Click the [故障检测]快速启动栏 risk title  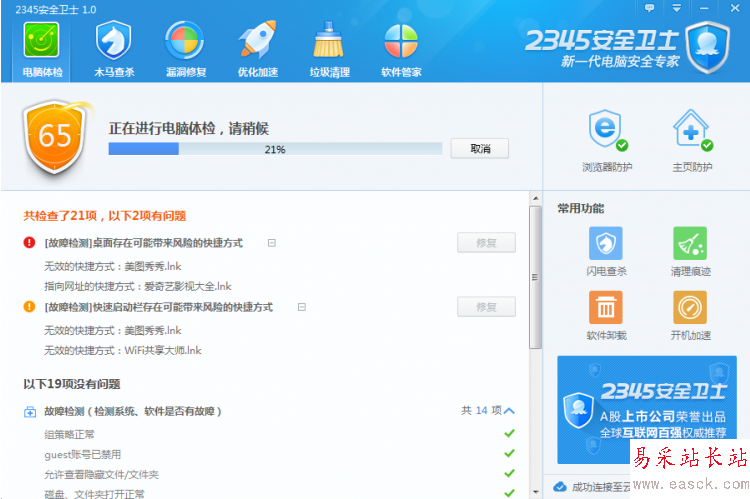tap(158, 307)
